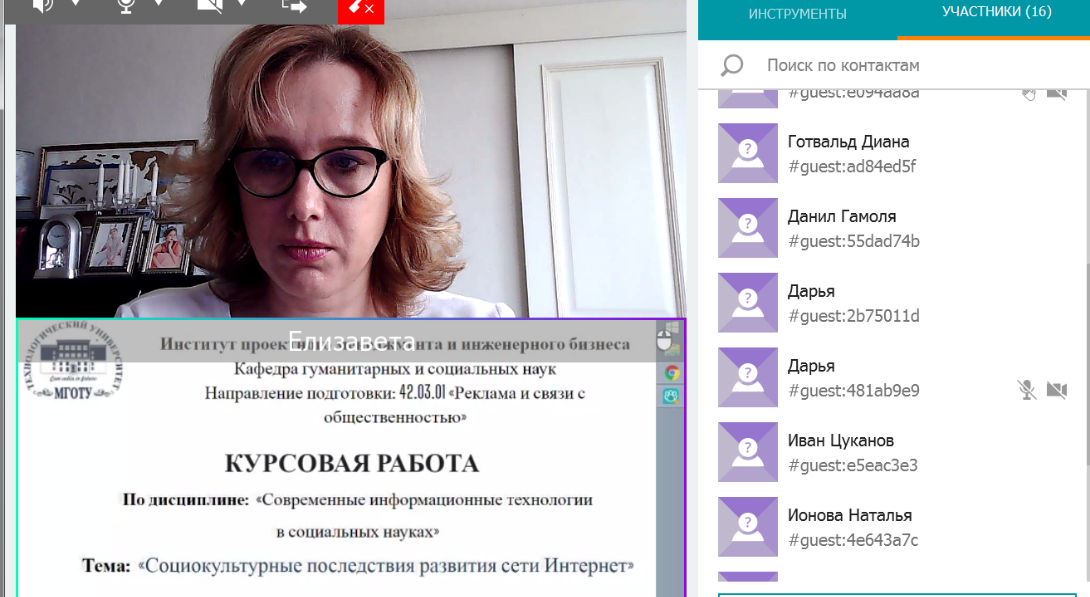Click muted microphone icon for guest 481ab9e9
1090x597 pixels.
(1027, 390)
